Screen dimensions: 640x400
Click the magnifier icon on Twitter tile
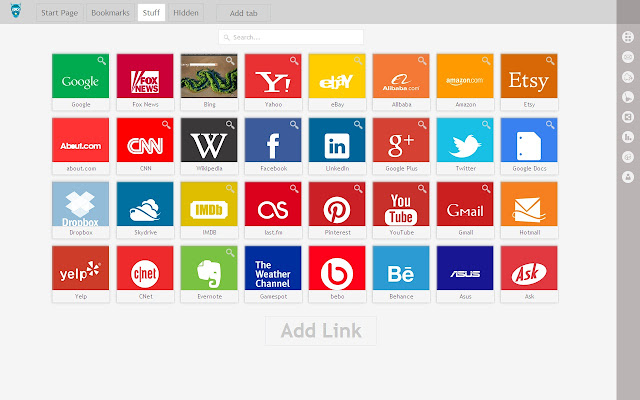tap(486, 125)
